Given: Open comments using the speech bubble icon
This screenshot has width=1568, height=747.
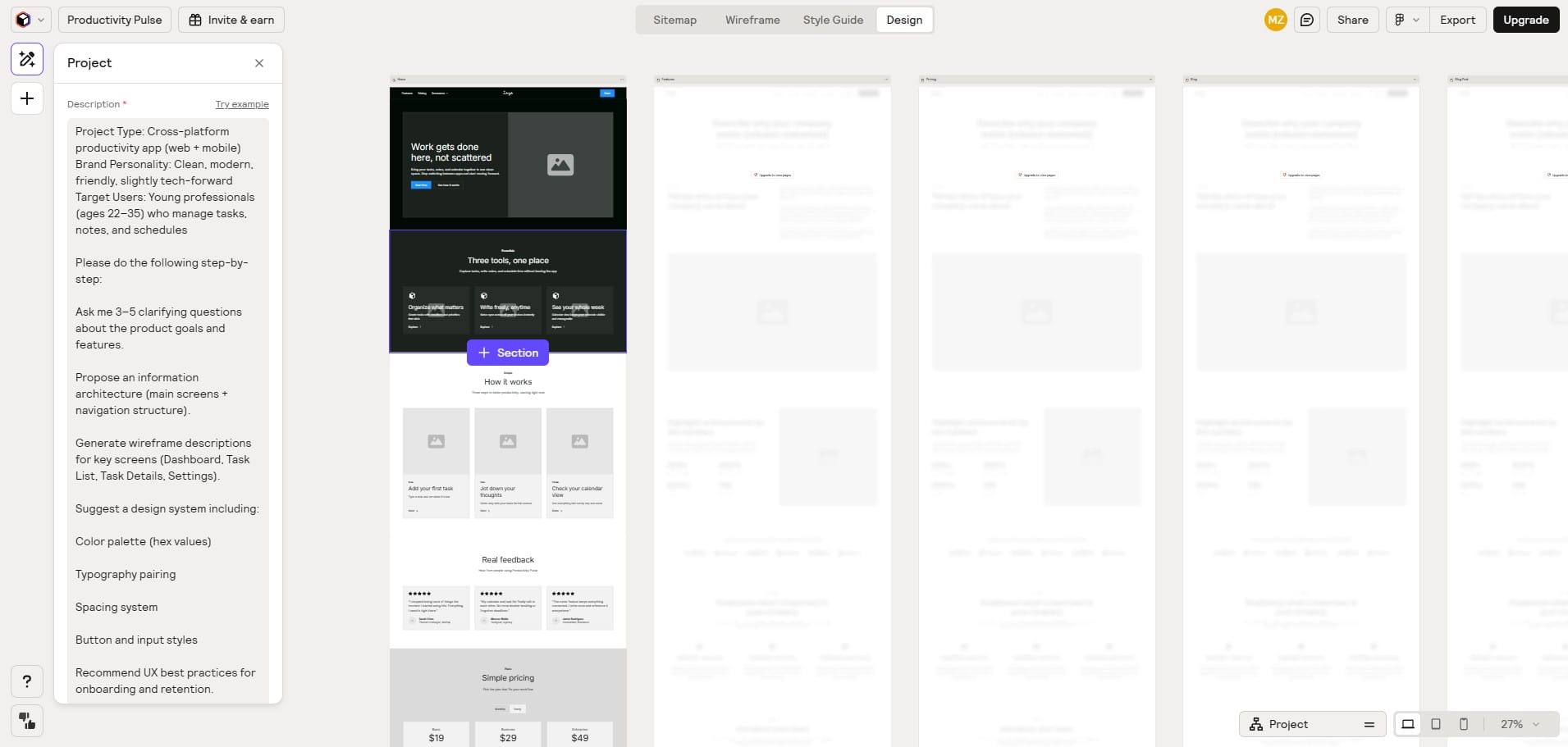Looking at the screenshot, I should [1308, 19].
